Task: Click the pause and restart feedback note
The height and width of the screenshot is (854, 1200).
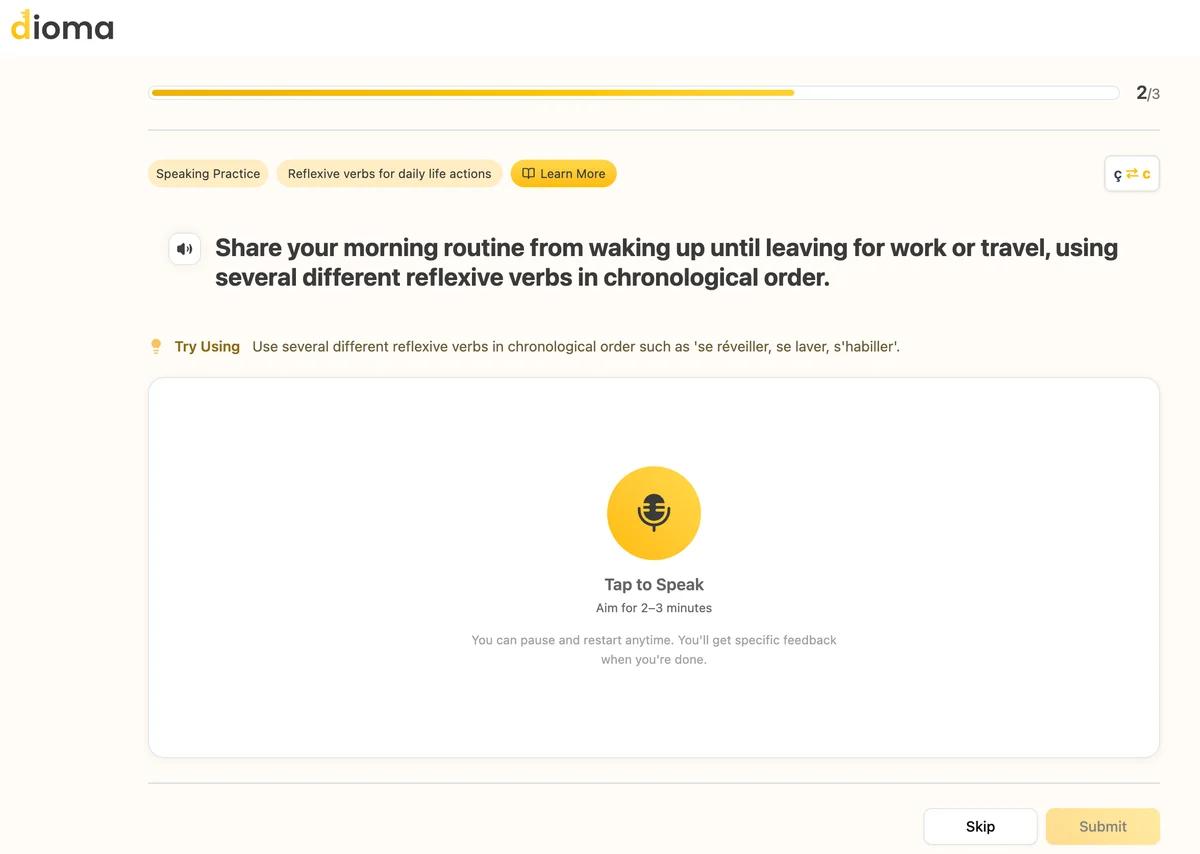Action: (x=654, y=650)
